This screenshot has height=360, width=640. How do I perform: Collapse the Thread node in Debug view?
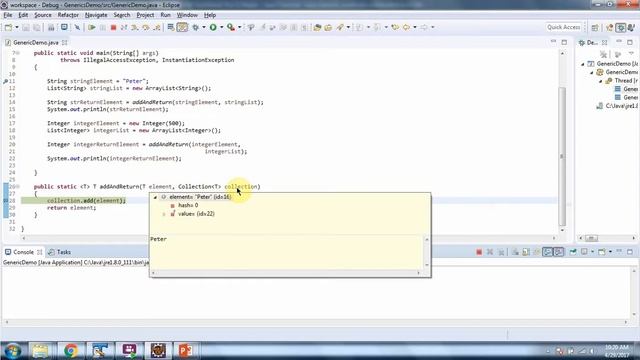click(601, 81)
